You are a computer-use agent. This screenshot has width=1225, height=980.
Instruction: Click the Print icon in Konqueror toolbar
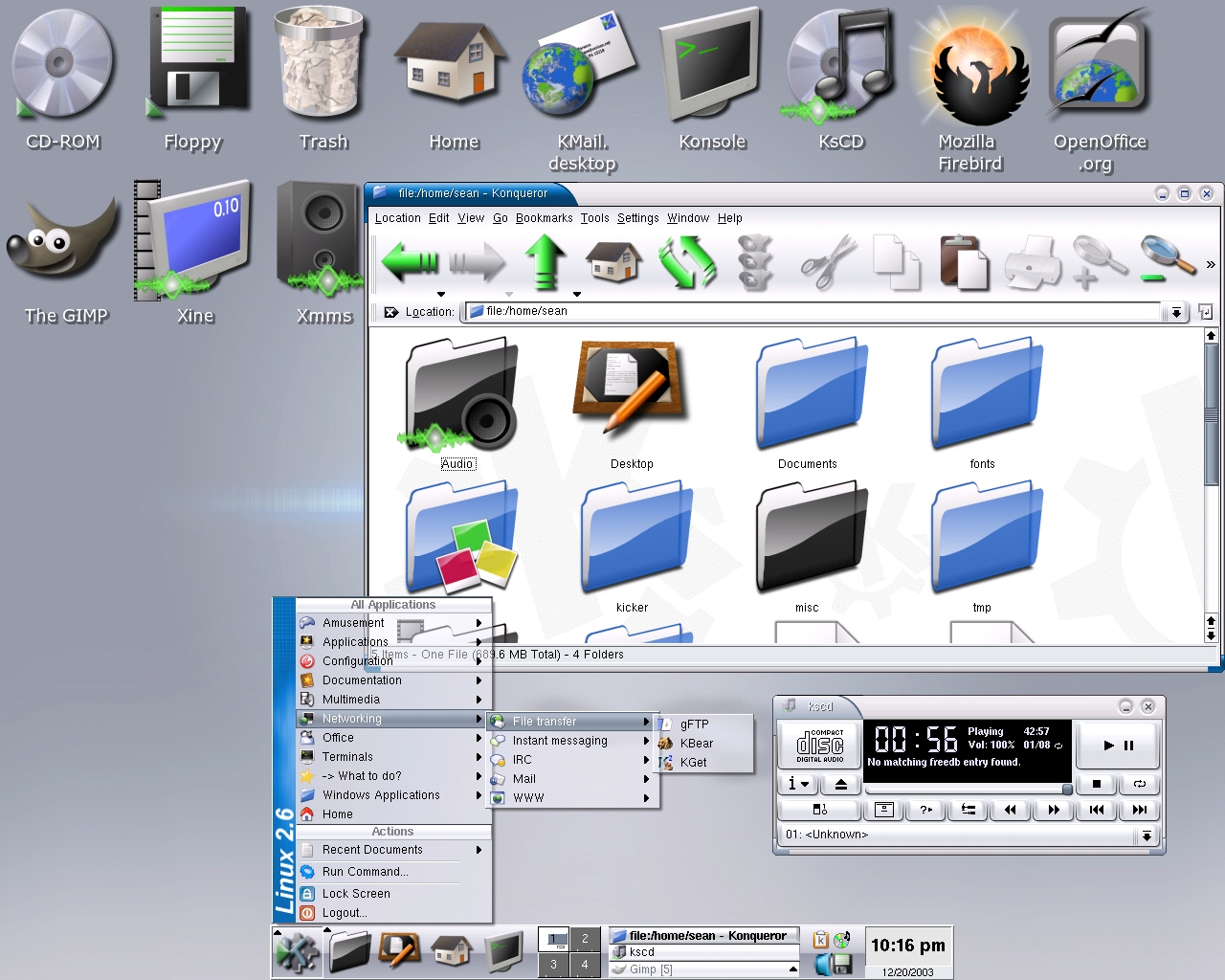1033,261
